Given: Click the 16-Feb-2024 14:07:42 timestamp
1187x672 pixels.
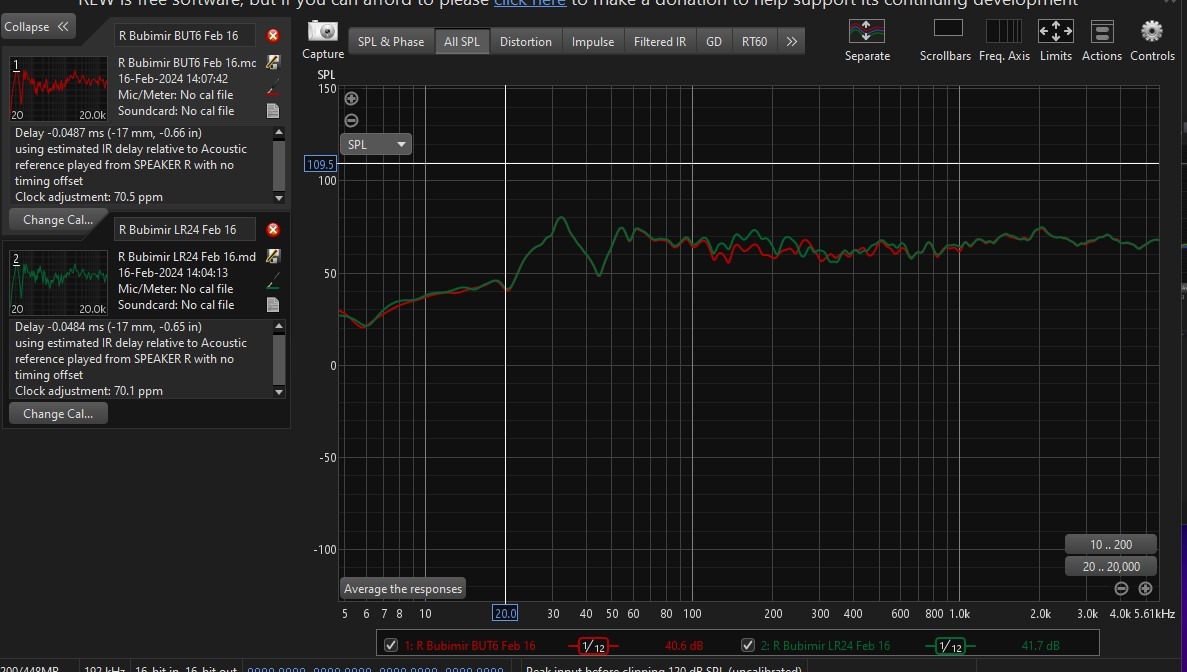Looking at the screenshot, I should pos(173,79).
